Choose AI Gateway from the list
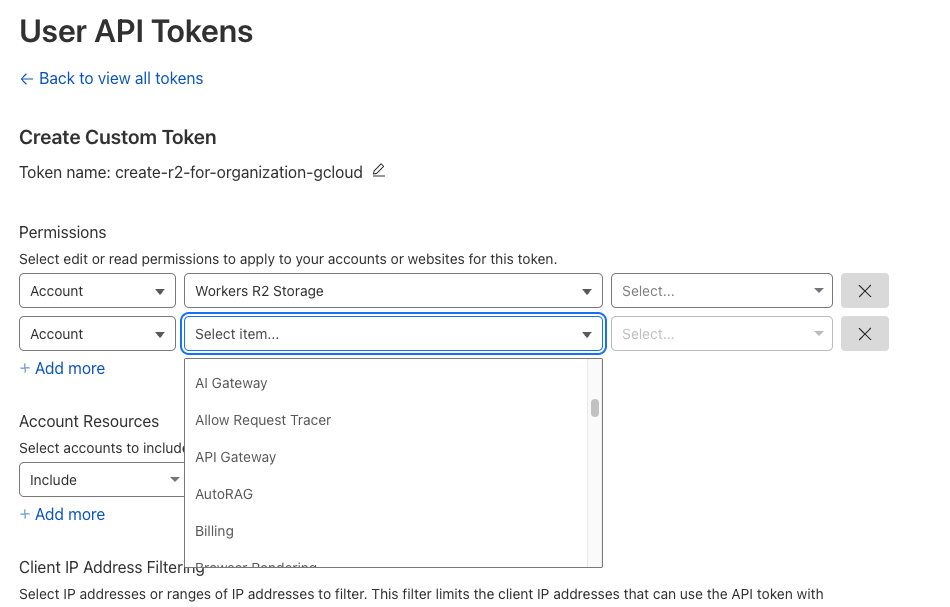950x607 pixels. 231,383
